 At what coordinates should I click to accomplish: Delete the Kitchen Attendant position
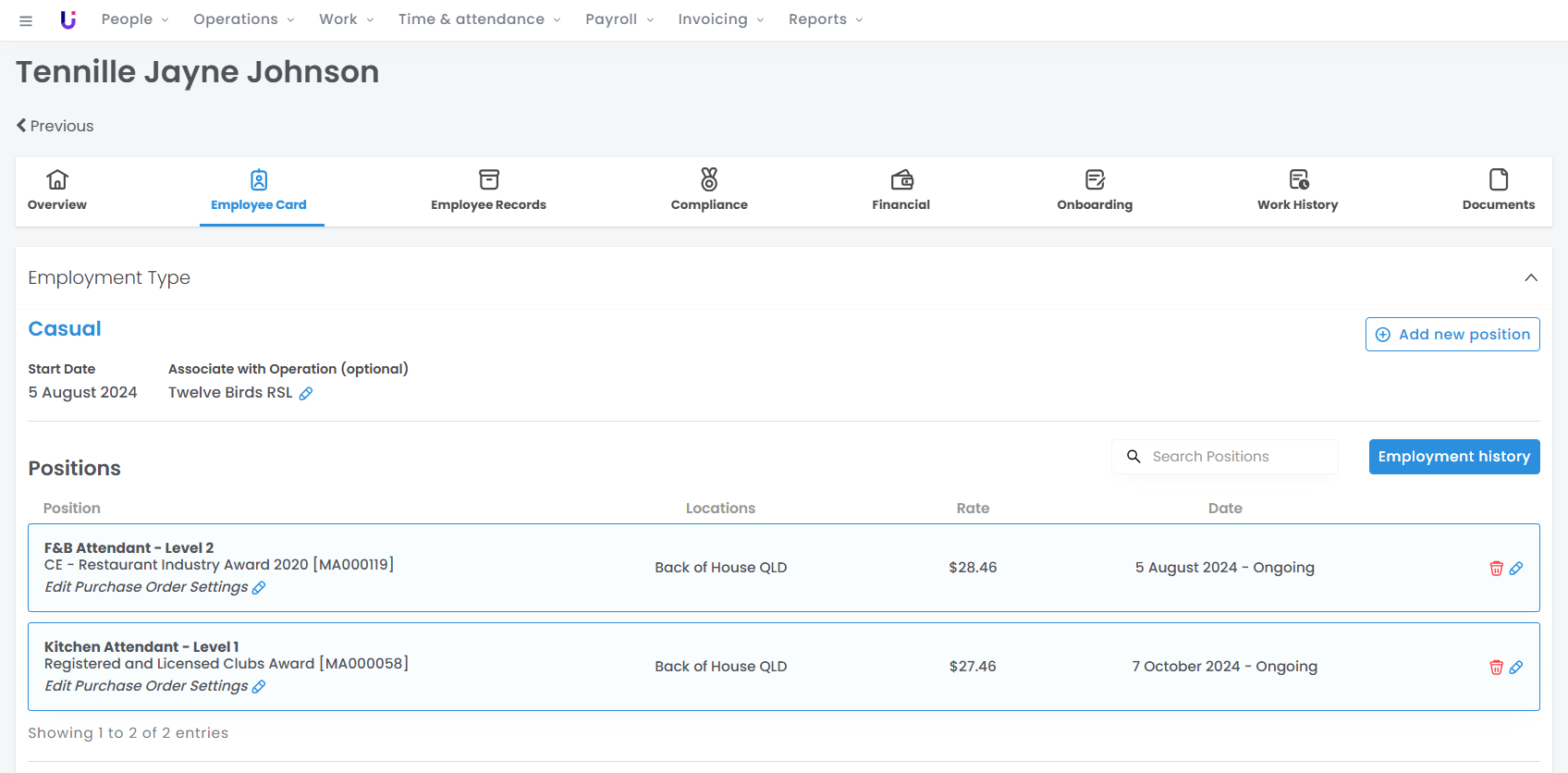pos(1496,667)
